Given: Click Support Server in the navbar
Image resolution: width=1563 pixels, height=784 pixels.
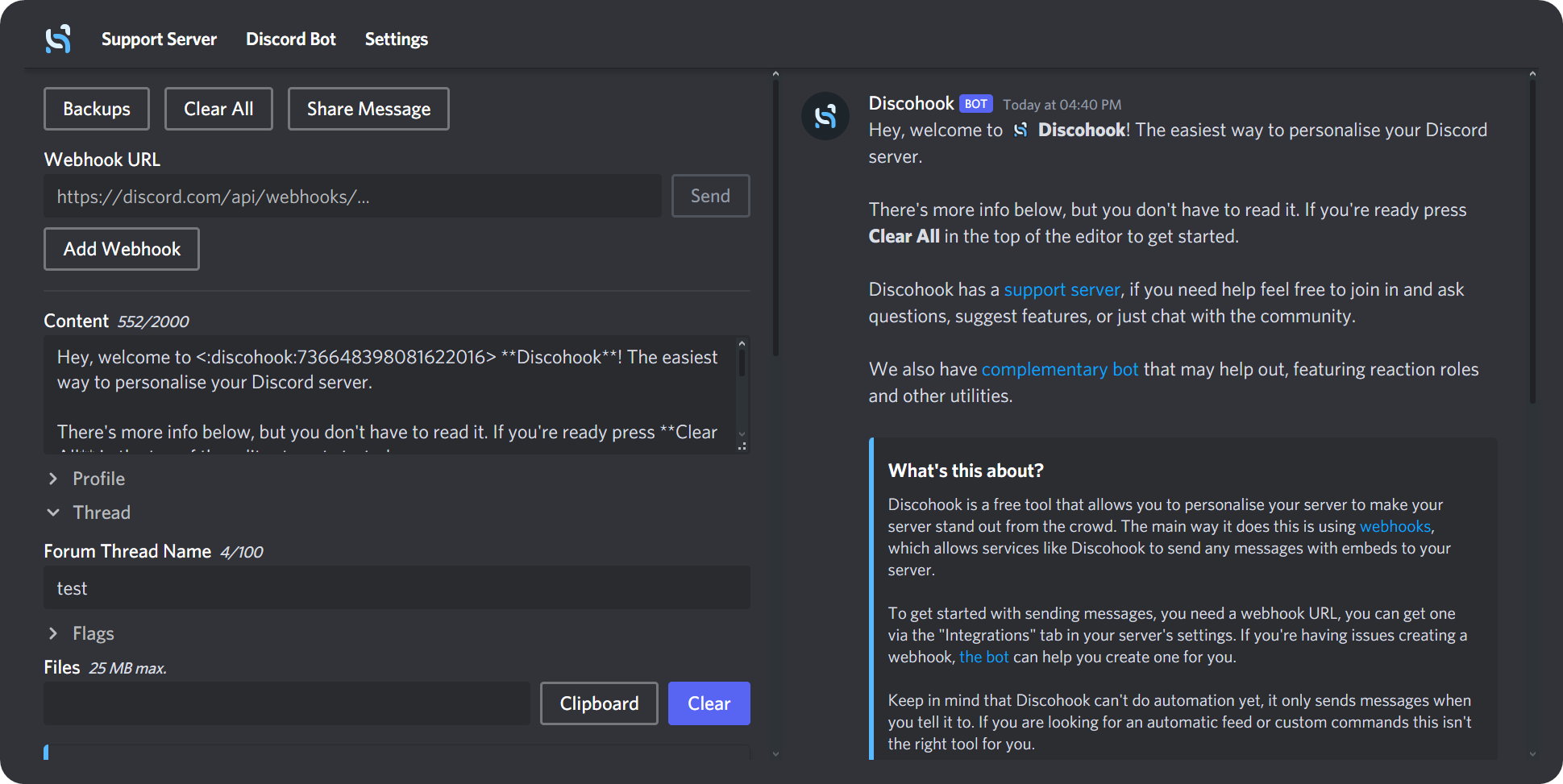Looking at the screenshot, I should (x=159, y=39).
